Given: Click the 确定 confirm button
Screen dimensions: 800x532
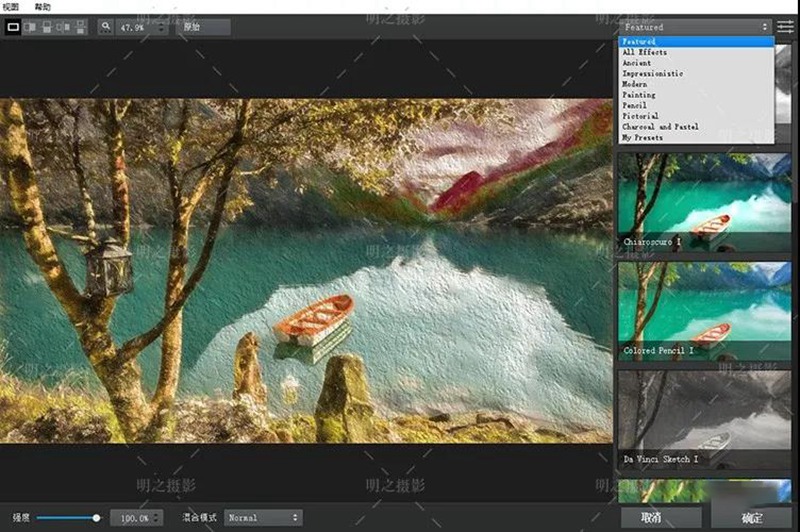Looking at the screenshot, I should pos(750,517).
